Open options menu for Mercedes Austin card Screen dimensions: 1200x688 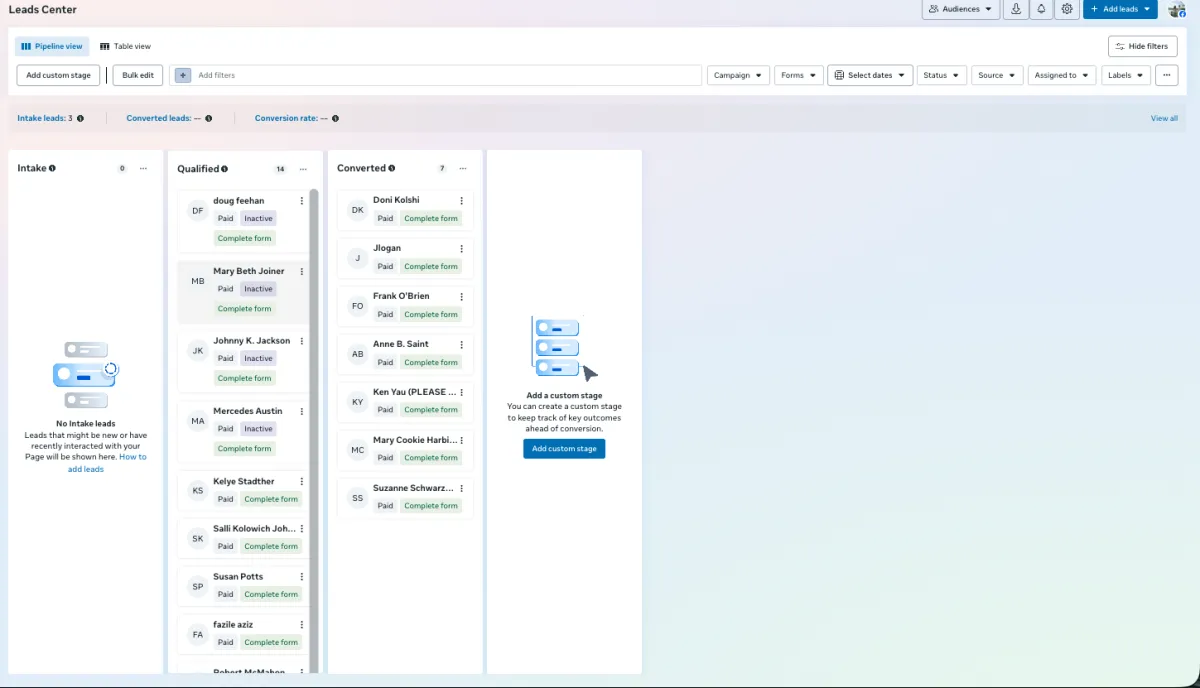point(302,411)
